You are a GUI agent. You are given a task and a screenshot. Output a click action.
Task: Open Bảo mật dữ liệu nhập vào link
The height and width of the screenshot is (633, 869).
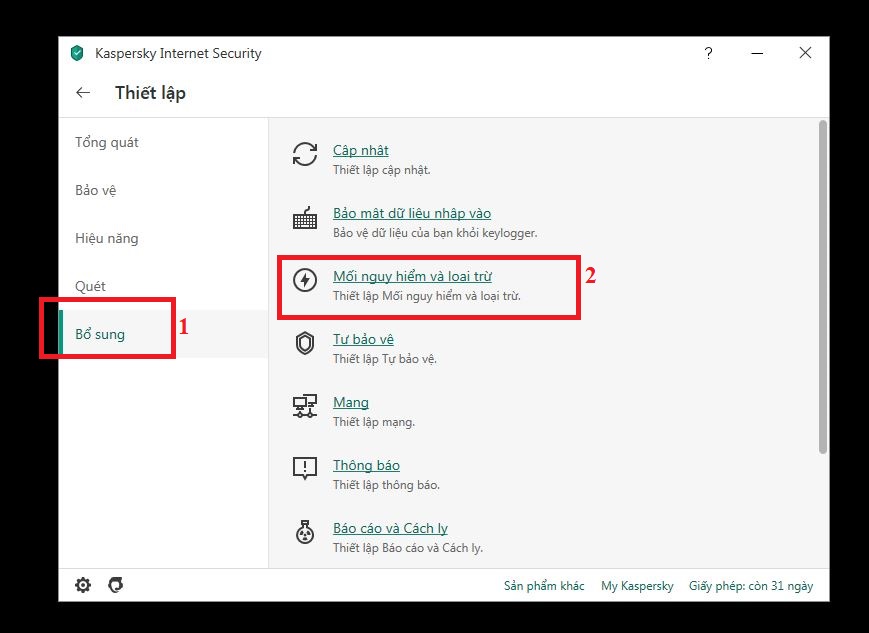(x=412, y=213)
